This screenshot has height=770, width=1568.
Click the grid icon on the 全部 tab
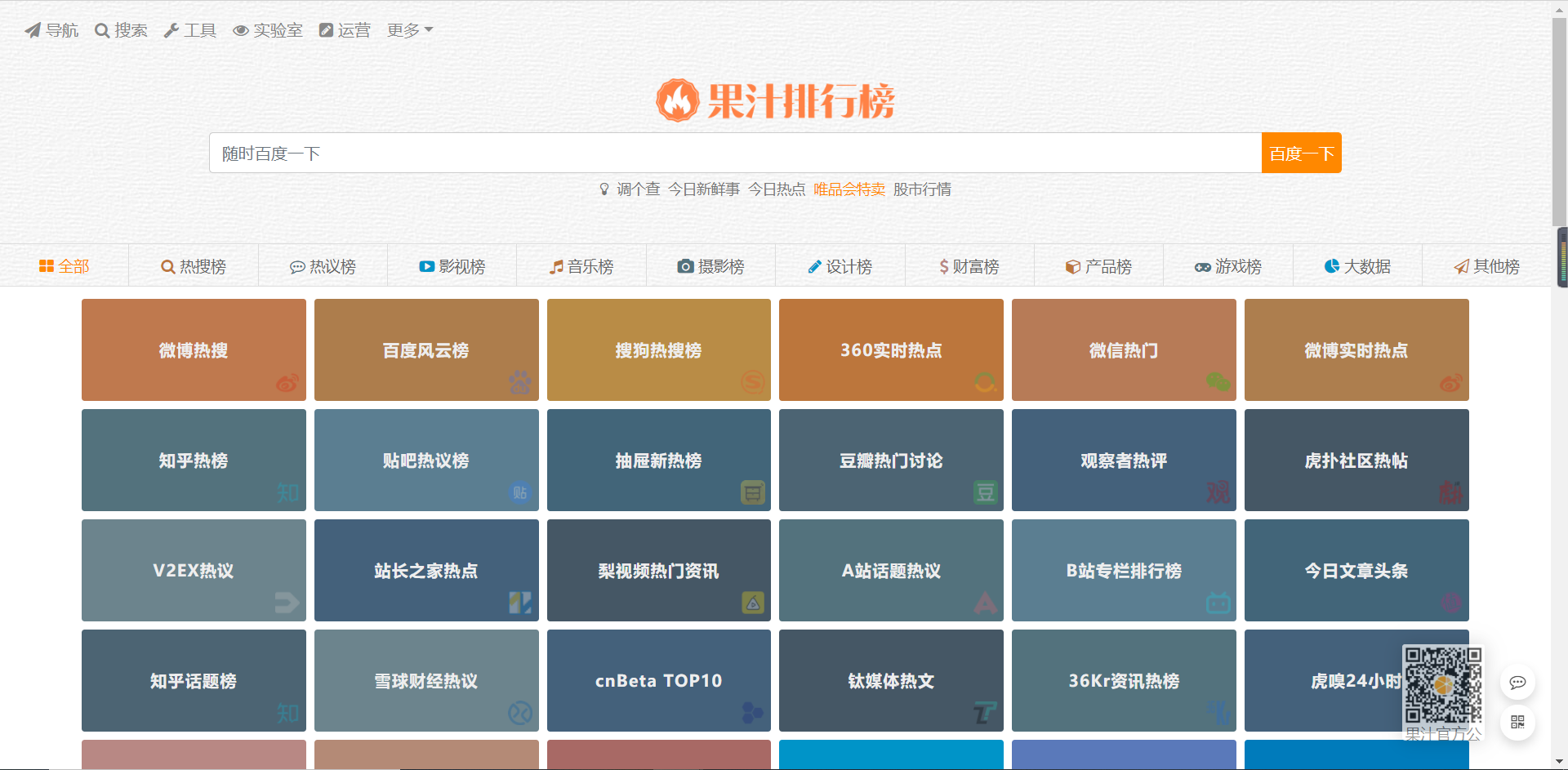point(47,266)
